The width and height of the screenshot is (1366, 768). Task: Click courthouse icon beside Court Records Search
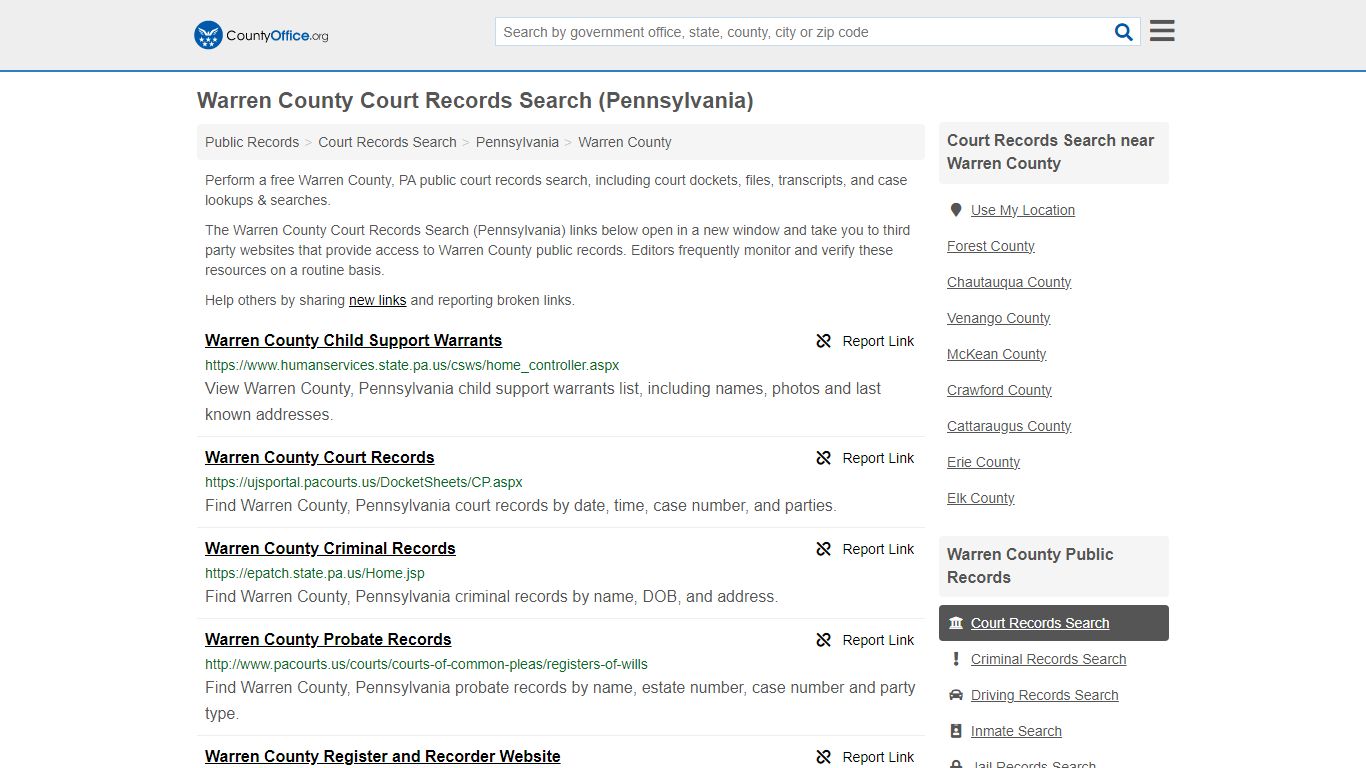(x=956, y=623)
